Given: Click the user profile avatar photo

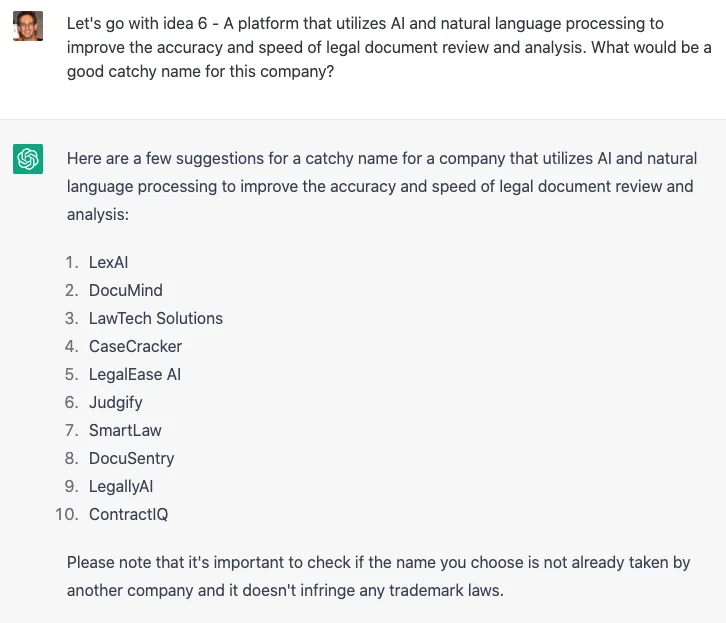Looking at the screenshot, I should pos(28,26).
